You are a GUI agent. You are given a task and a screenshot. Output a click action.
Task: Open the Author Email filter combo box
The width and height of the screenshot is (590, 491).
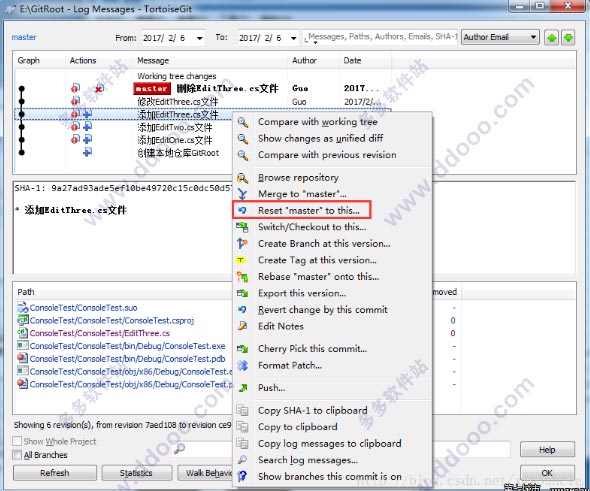500,37
